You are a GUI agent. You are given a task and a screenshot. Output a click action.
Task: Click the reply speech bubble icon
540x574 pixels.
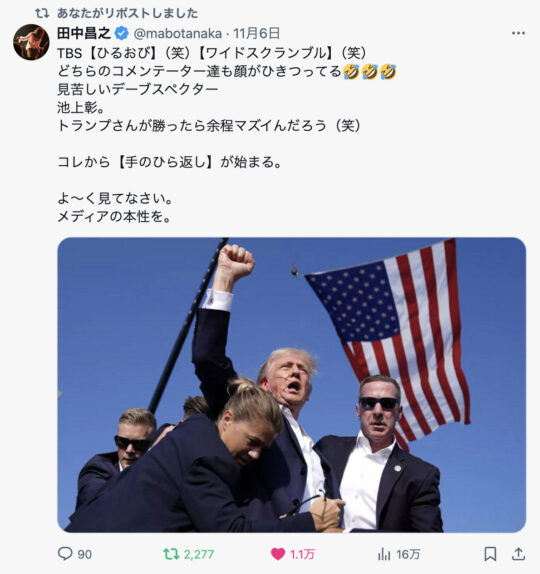pos(65,554)
